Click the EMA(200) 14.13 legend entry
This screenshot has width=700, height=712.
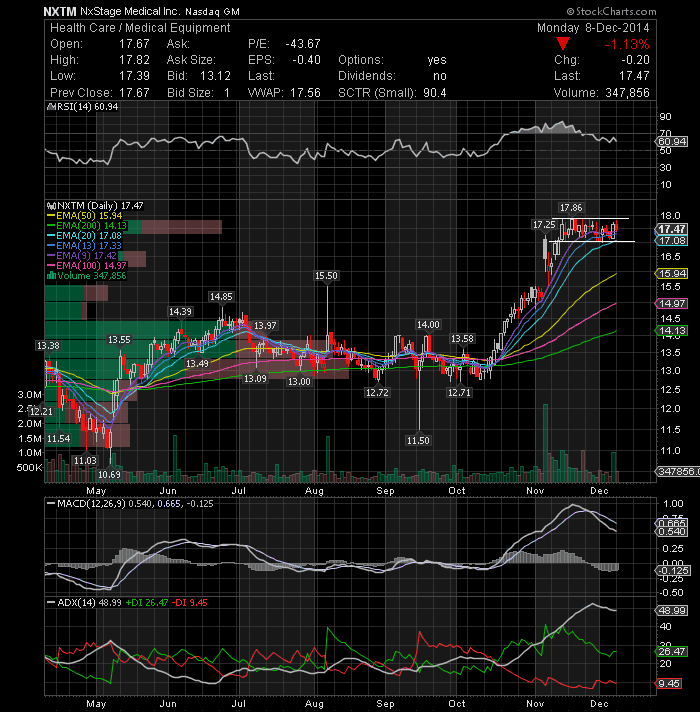(87, 226)
